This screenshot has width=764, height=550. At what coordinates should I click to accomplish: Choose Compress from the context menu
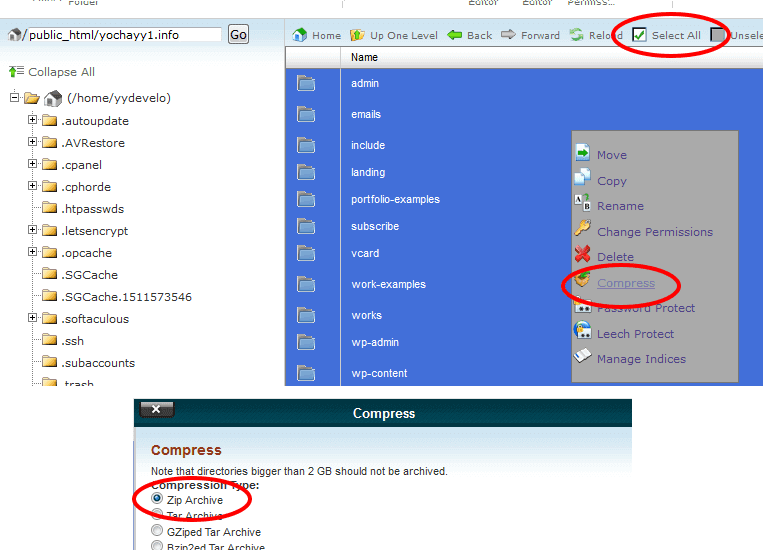[x=626, y=283]
